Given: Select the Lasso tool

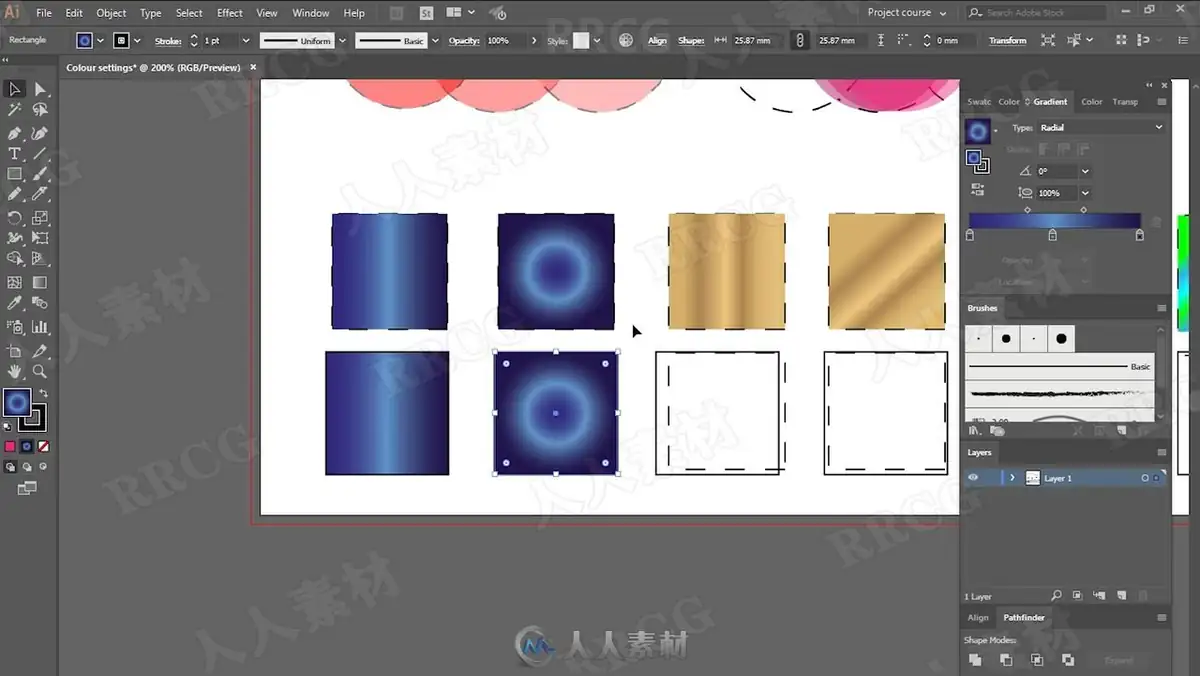Looking at the screenshot, I should click(x=40, y=110).
